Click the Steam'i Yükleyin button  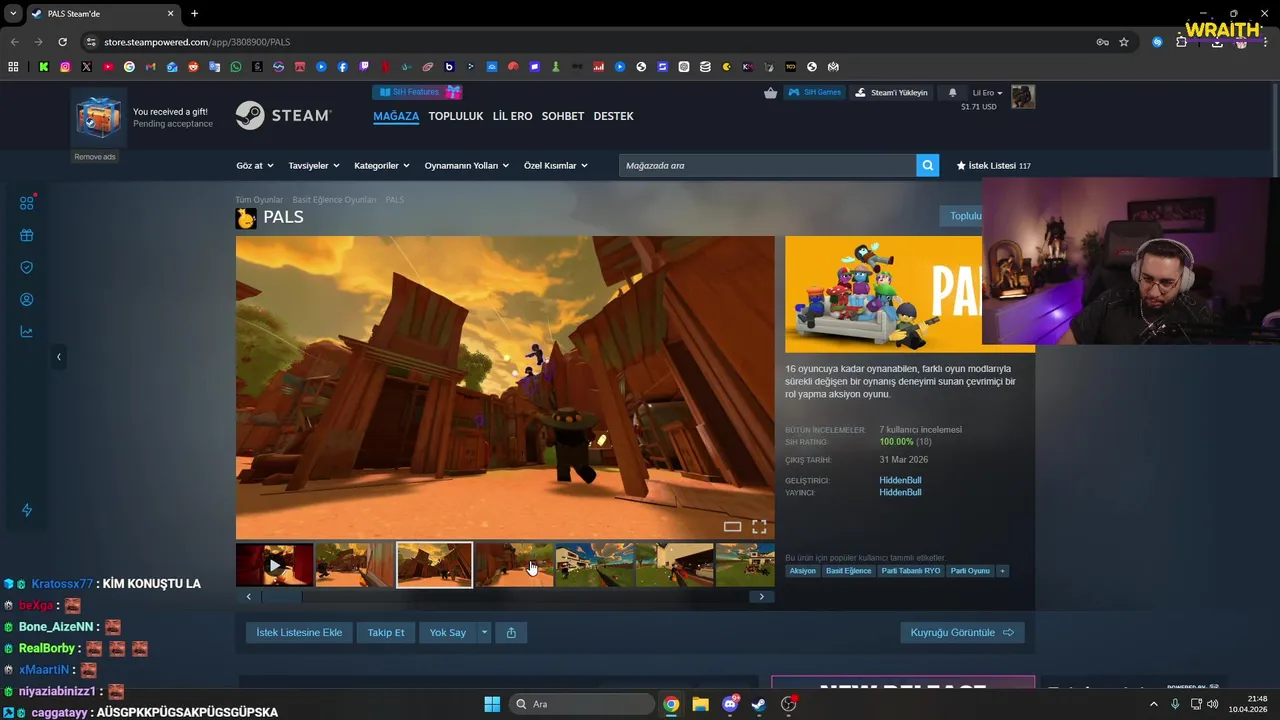[x=891, y=93]
